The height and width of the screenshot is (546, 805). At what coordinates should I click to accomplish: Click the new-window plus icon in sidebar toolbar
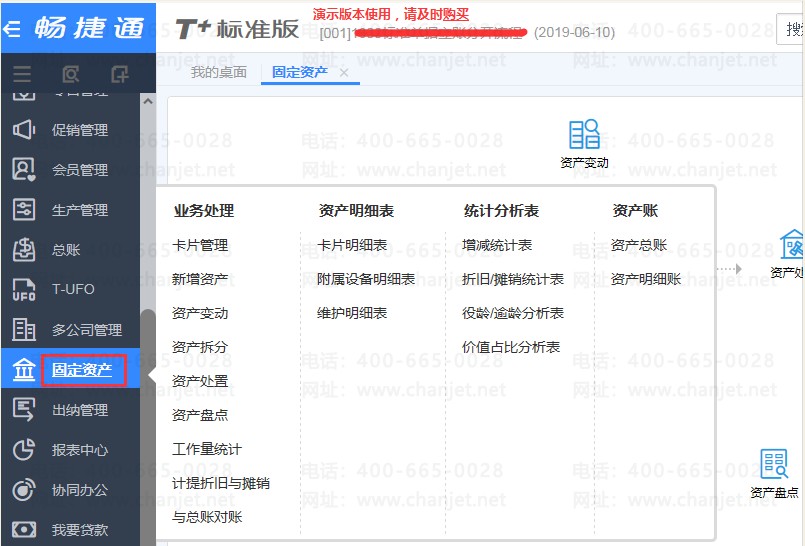pos(120,74)
